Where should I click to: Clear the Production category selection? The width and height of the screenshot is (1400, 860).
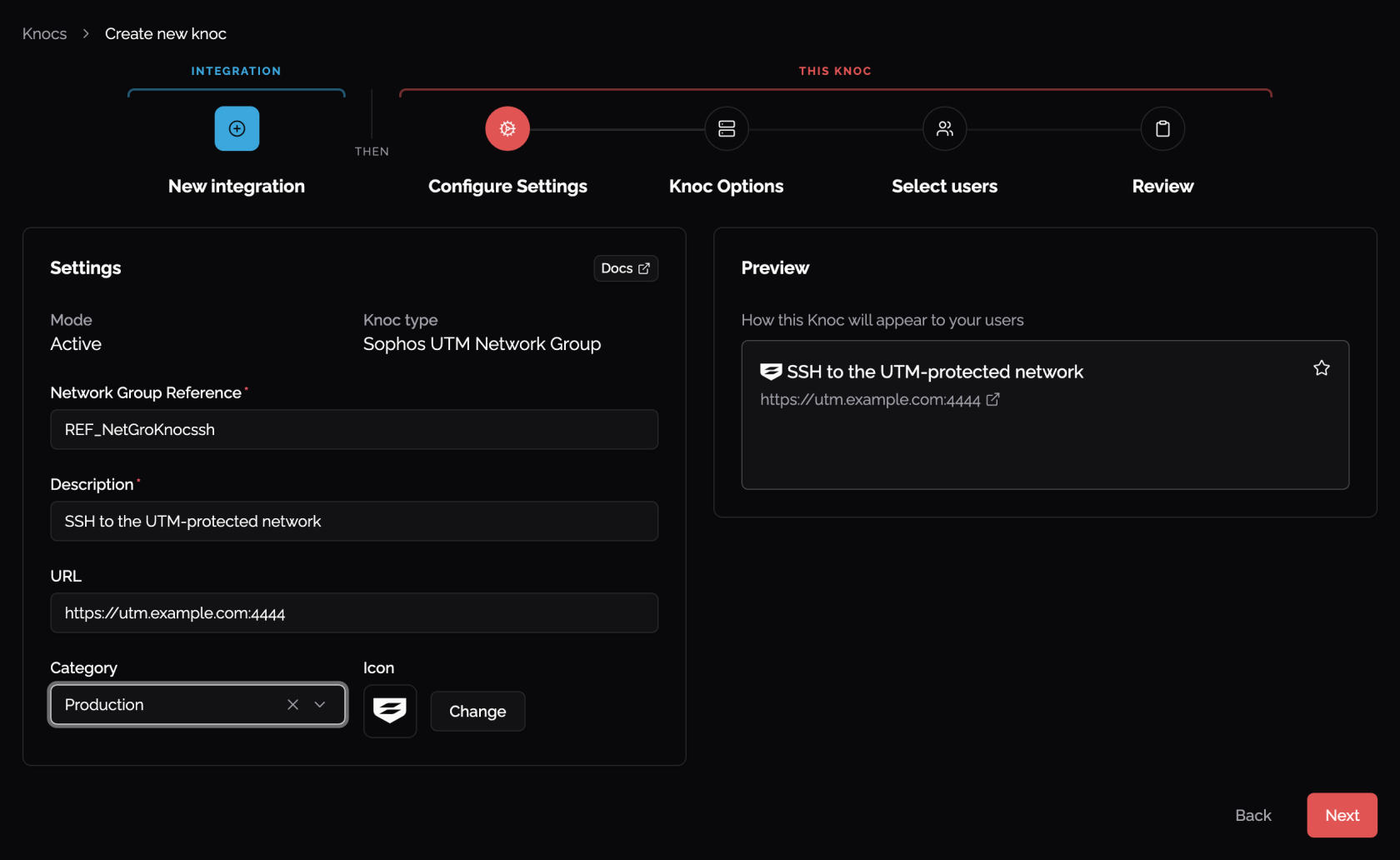point(292,704)
